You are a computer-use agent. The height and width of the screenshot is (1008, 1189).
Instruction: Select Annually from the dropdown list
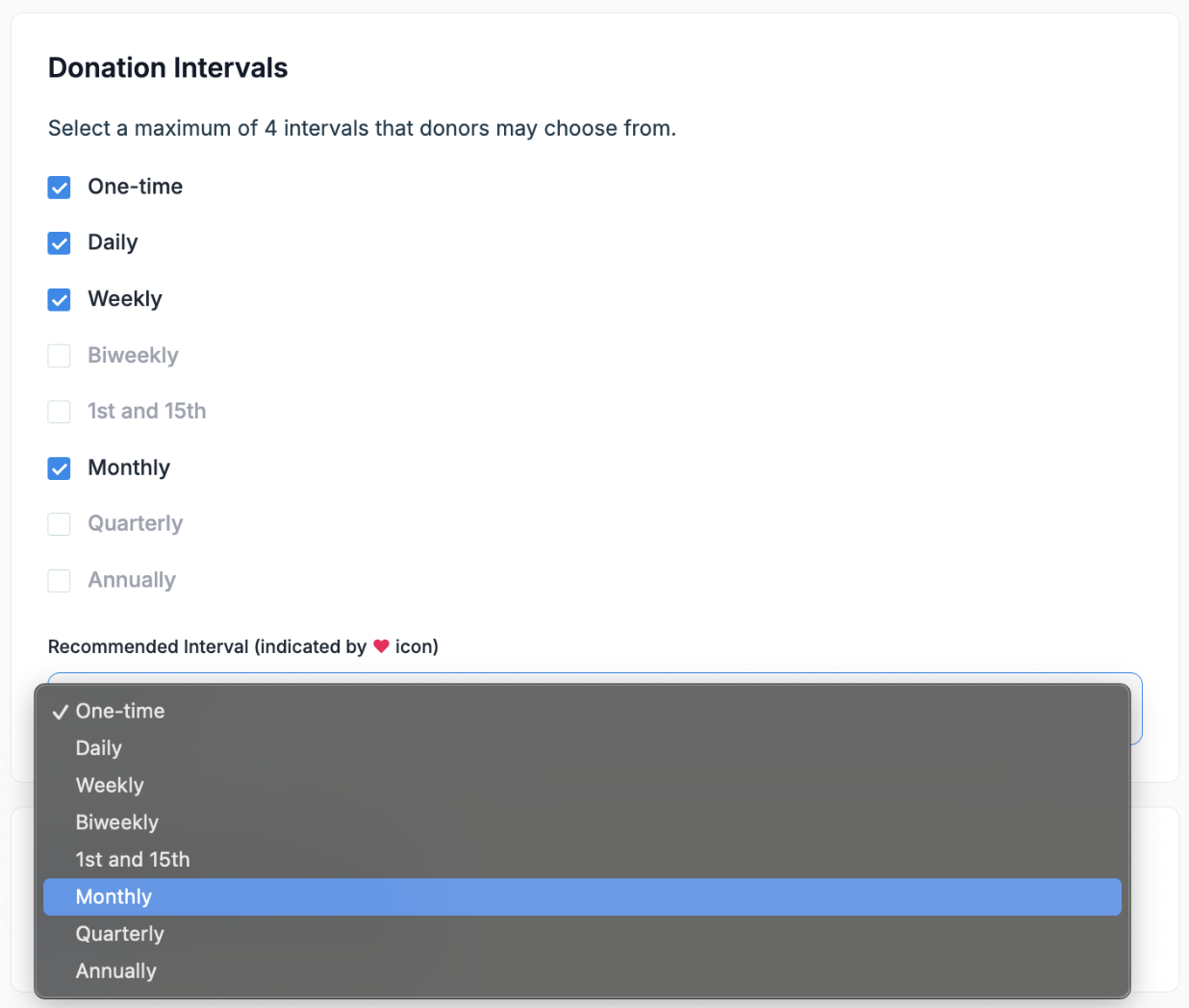(582, 971)
